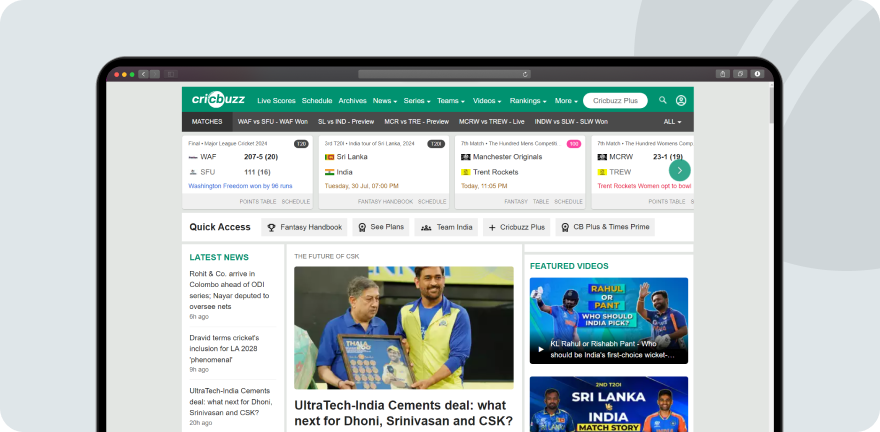
Task: Click the Sri Lanka flag icon
Action: 329,157
